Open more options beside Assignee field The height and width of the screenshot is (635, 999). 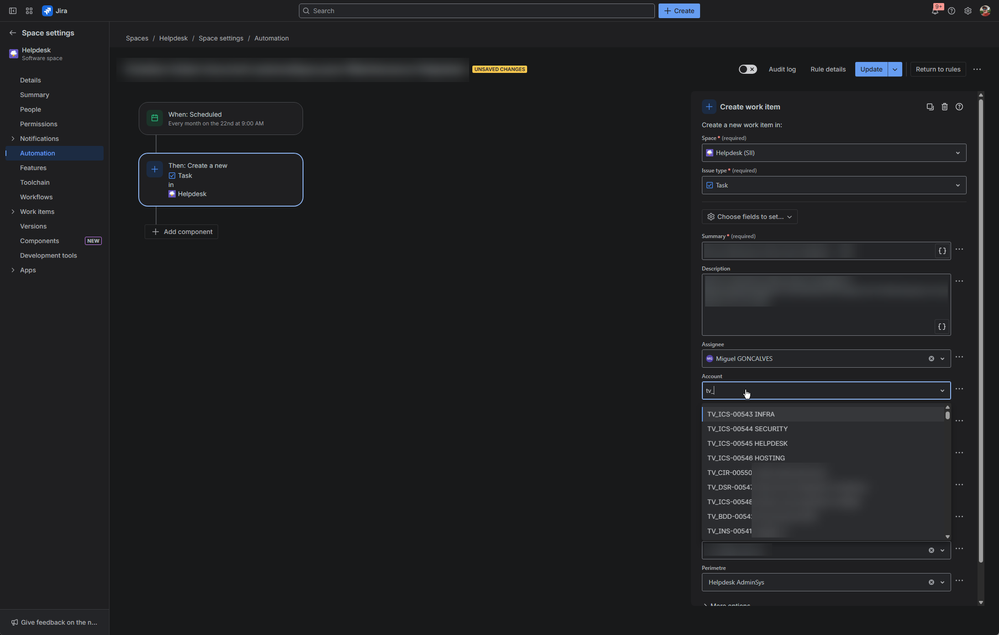coord(959,357)
